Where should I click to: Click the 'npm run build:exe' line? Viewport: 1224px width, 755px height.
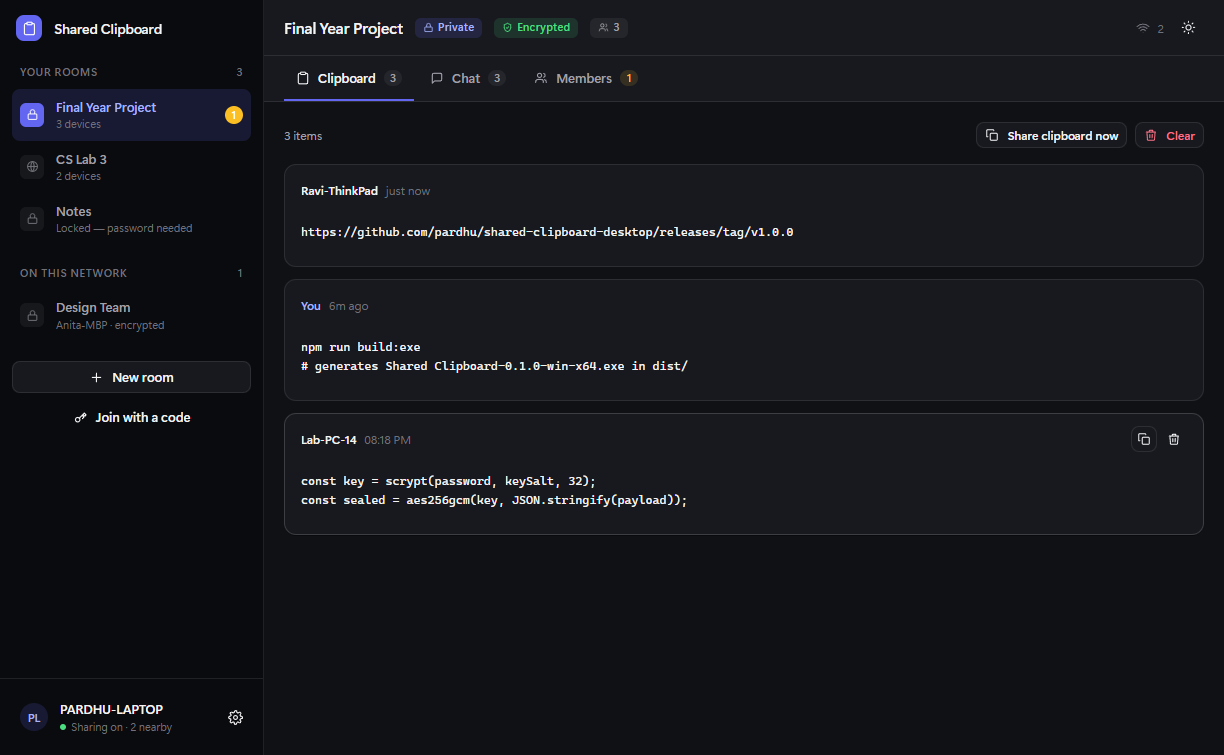[x=361, y=347]
